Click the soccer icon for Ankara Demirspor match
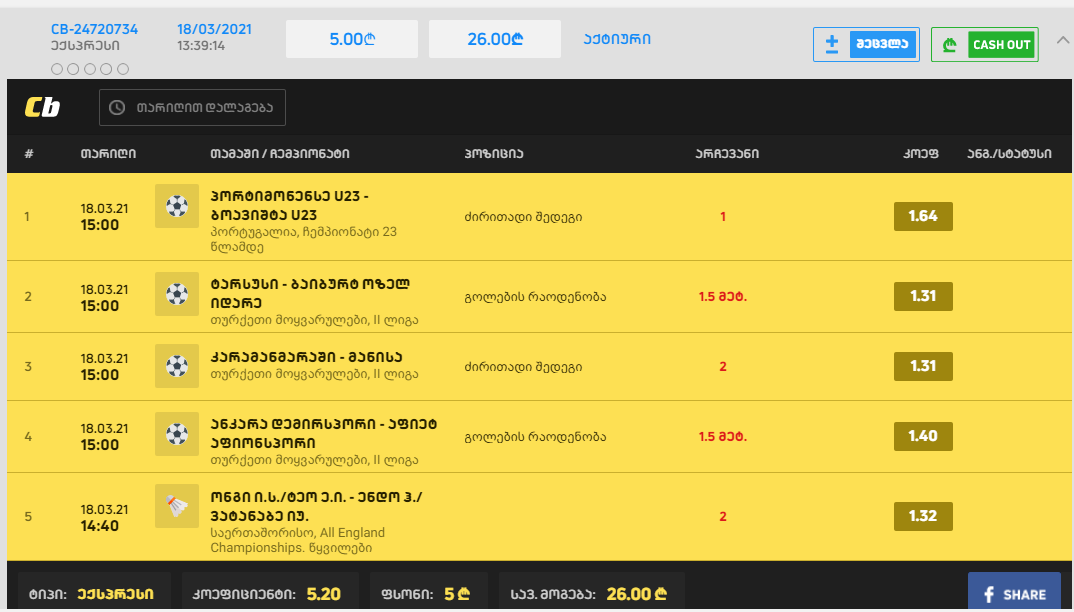The image size is (1074, 612). pos(177,435)
